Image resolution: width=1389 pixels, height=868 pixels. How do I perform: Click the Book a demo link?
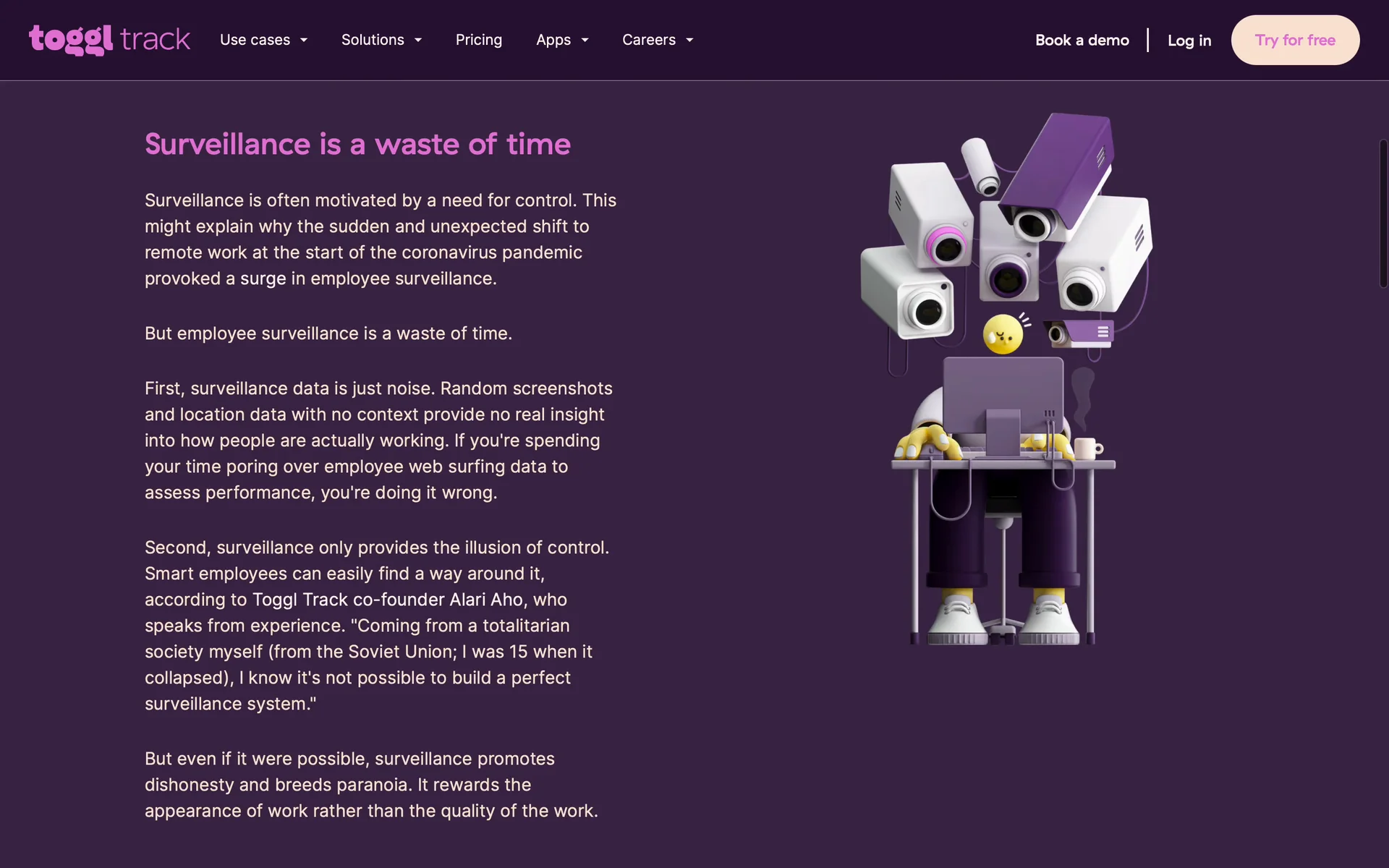point(1082,40)
